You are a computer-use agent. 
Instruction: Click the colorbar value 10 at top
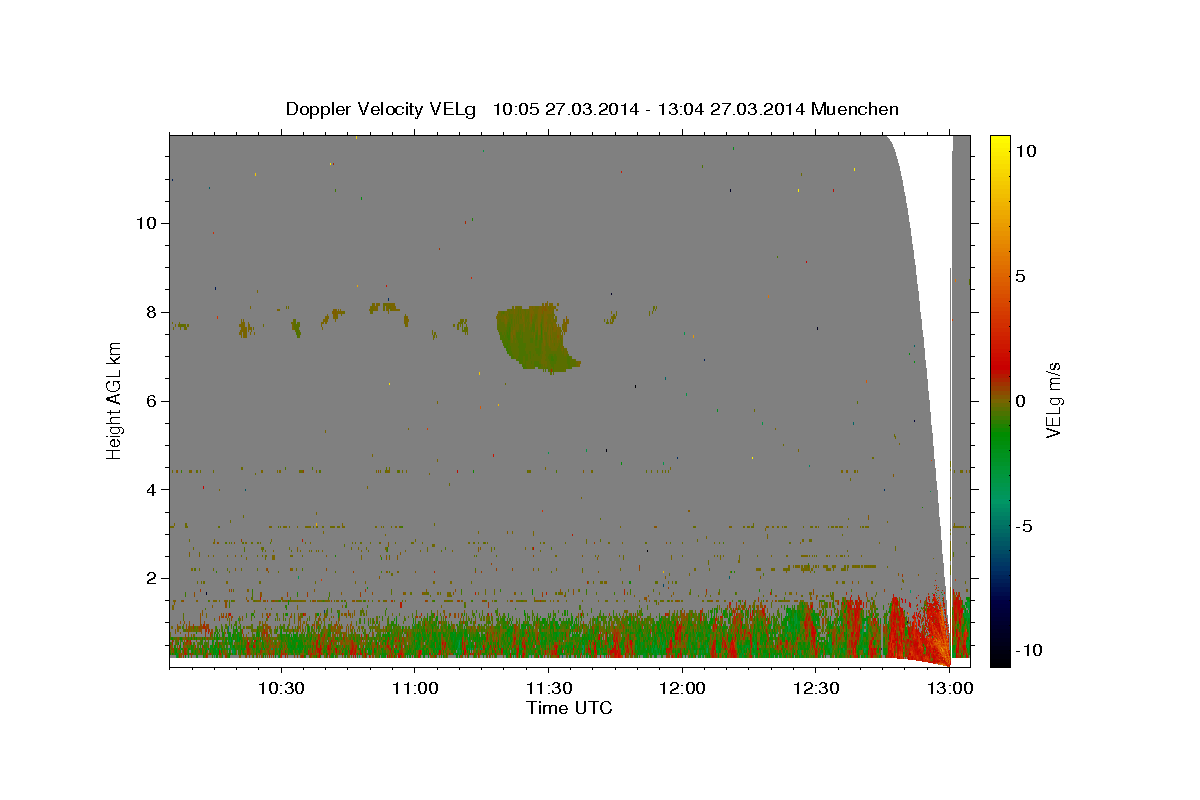(x=1025, y=150)
